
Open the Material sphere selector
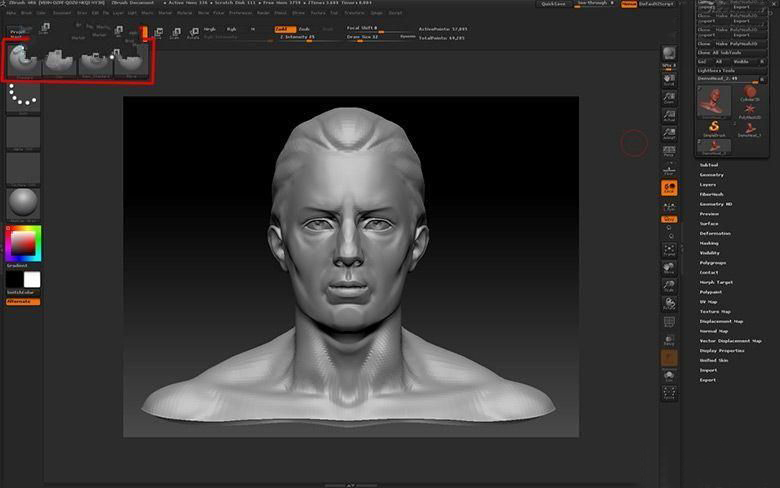coord(23,204)
